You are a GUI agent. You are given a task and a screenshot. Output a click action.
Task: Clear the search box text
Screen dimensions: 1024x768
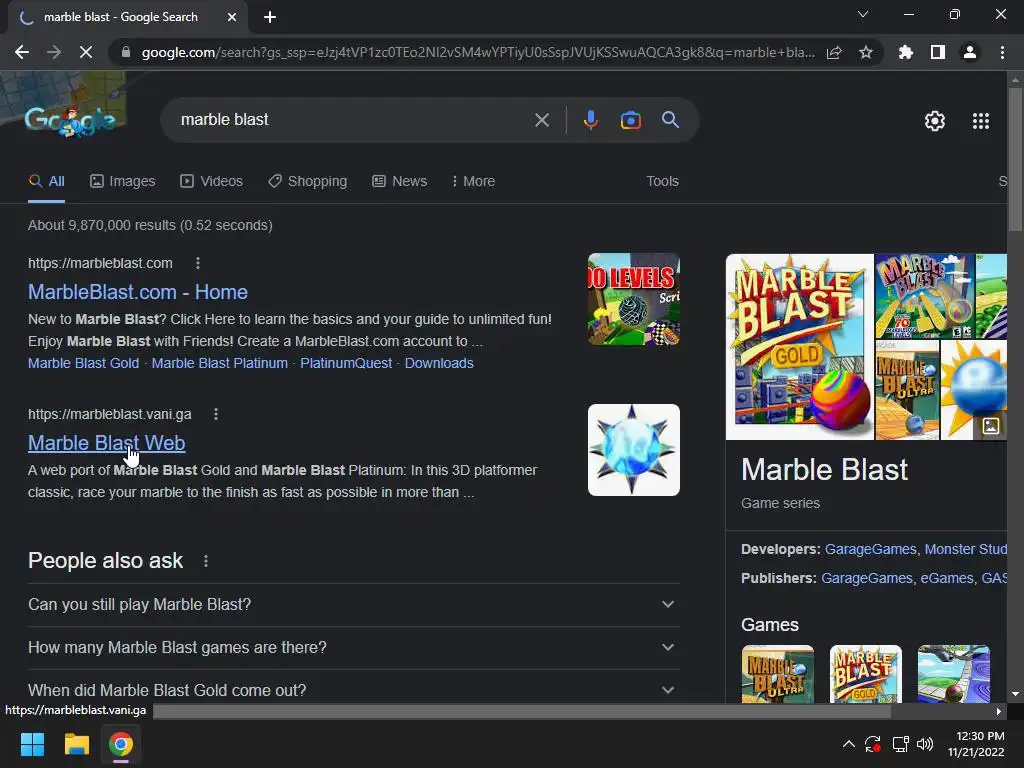[541, 120]
